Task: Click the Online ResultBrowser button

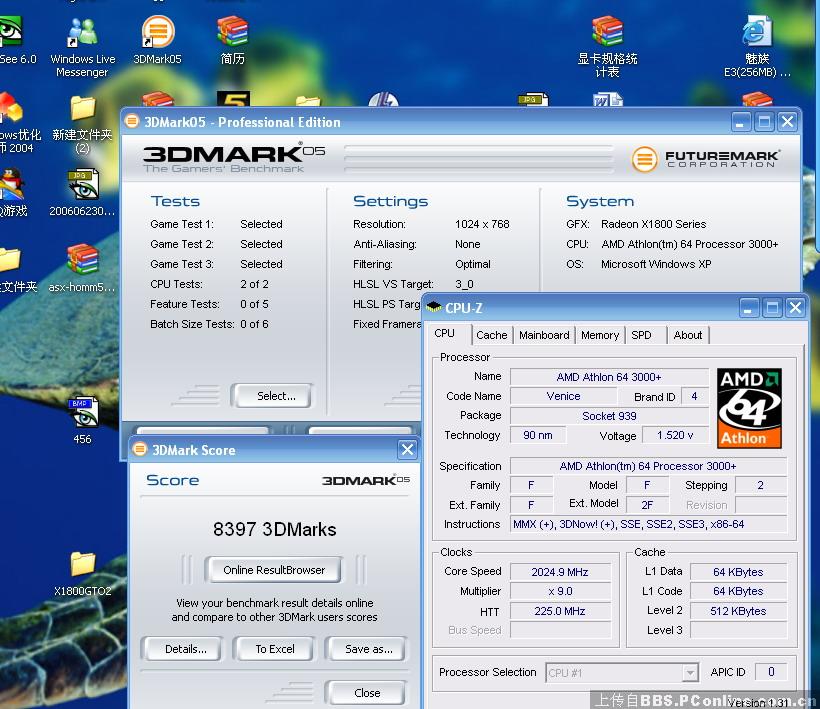Action: [x=274, y=570]
